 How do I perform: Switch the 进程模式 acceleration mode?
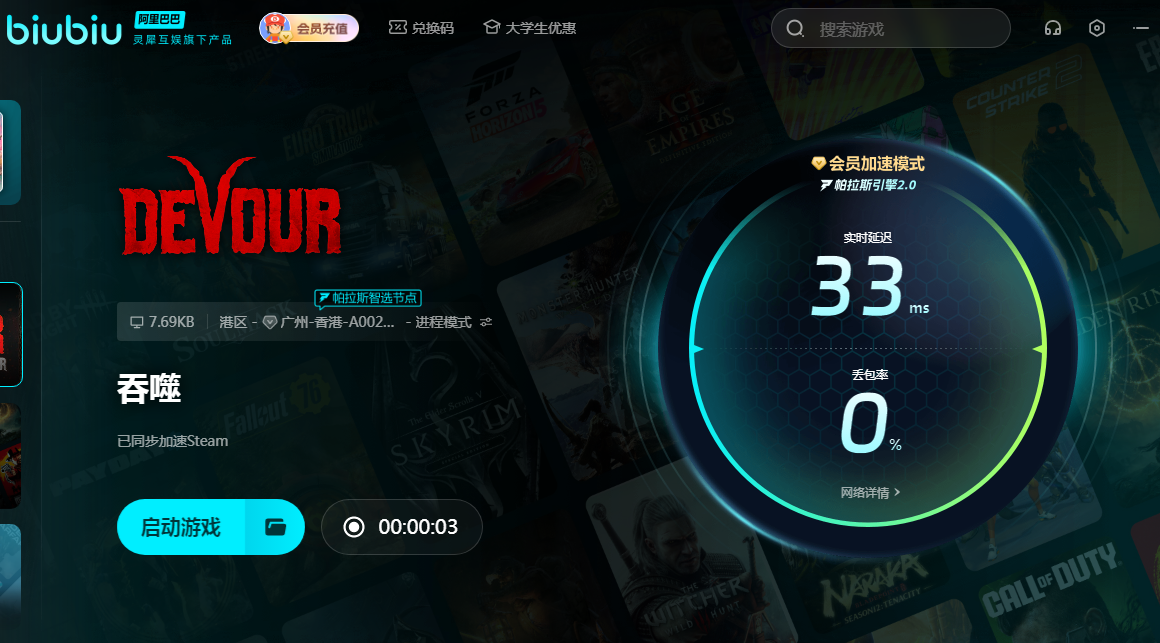pyautogui.click(x=442, y=322)
